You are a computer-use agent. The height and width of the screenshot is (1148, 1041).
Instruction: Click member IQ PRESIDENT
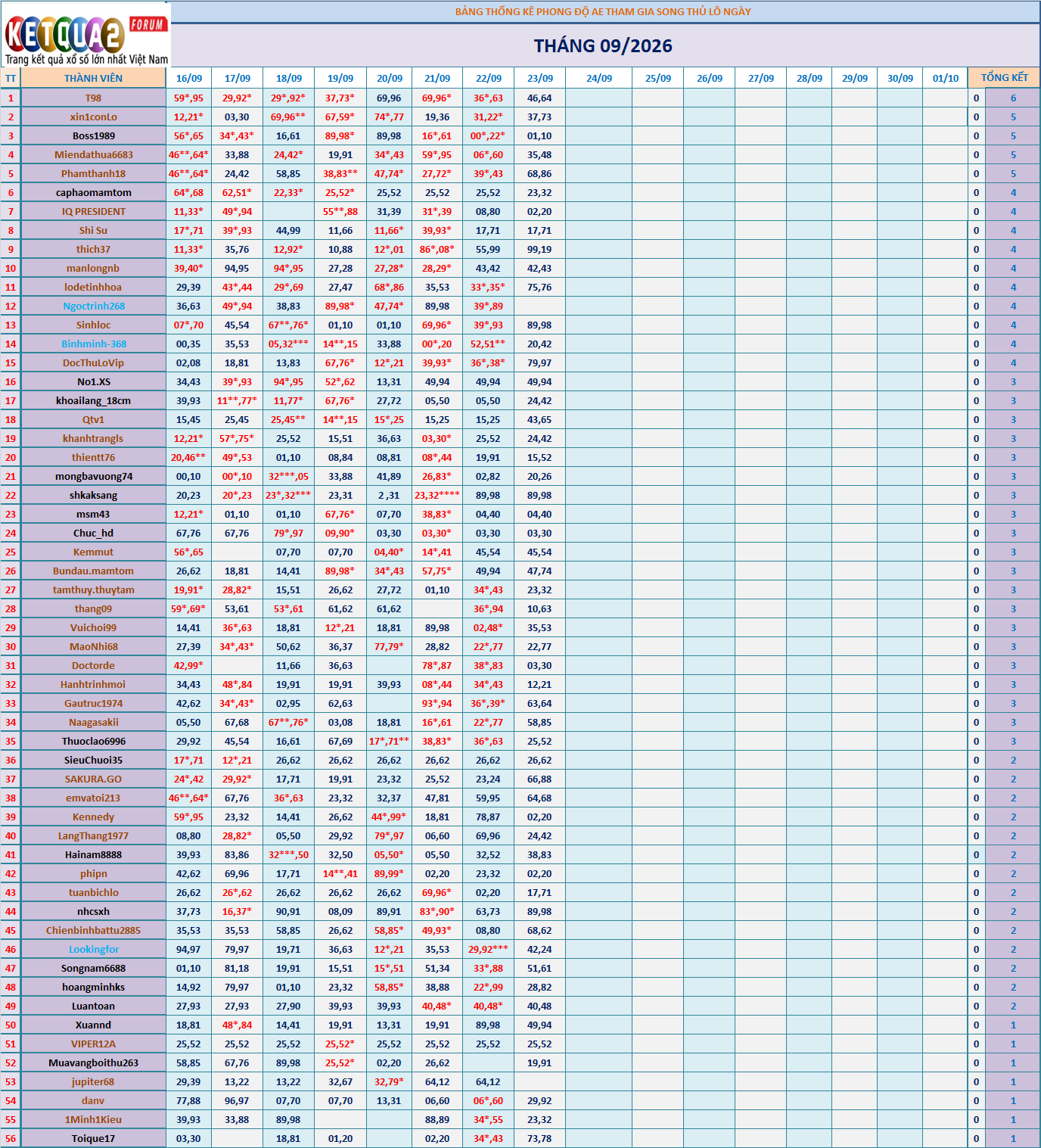tap(93, 212)
